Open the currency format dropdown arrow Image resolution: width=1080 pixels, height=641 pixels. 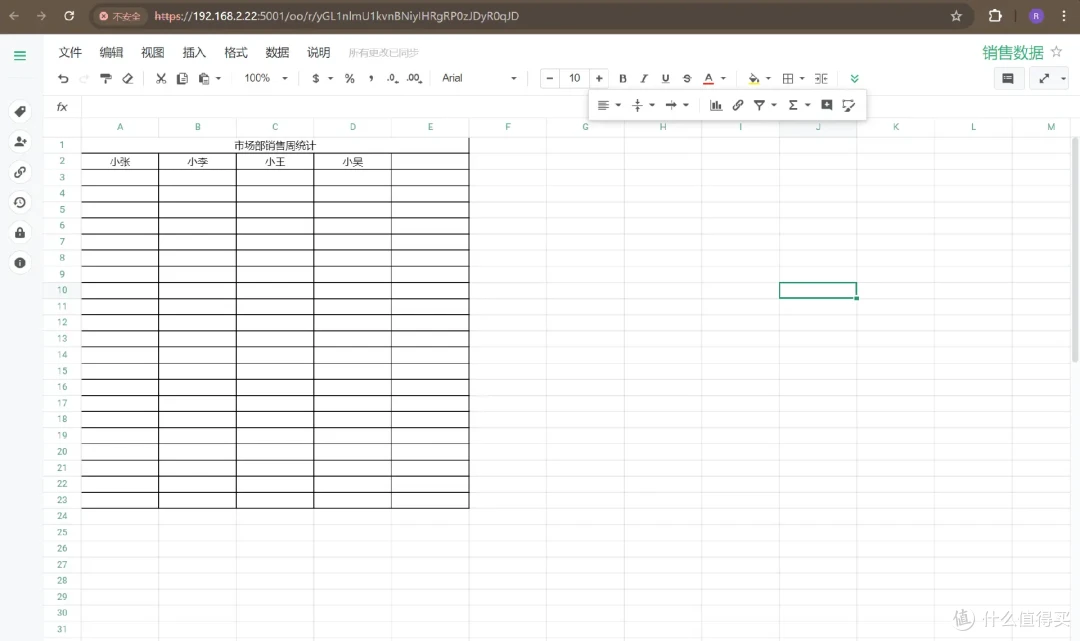[x=330, y=78]
